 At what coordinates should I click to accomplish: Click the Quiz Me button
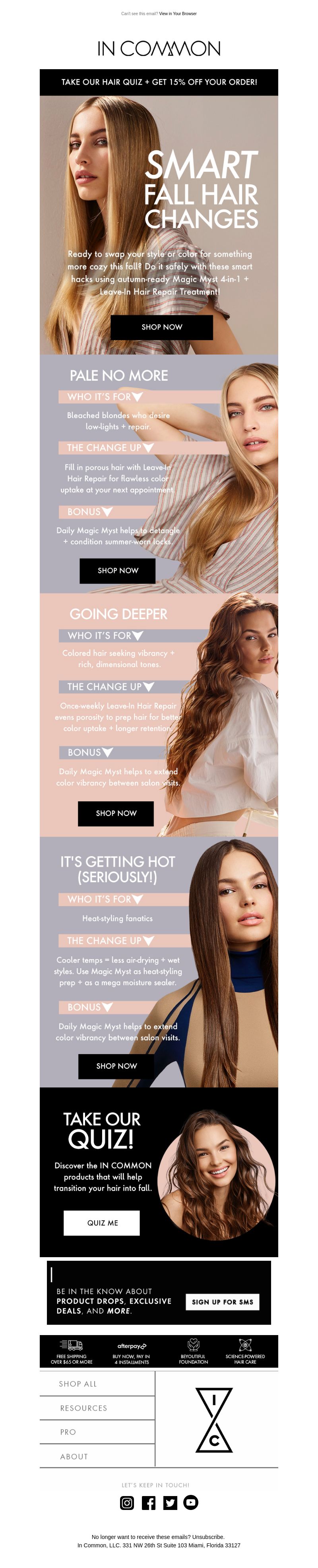pyautogui.click(x=102, y=1222)
